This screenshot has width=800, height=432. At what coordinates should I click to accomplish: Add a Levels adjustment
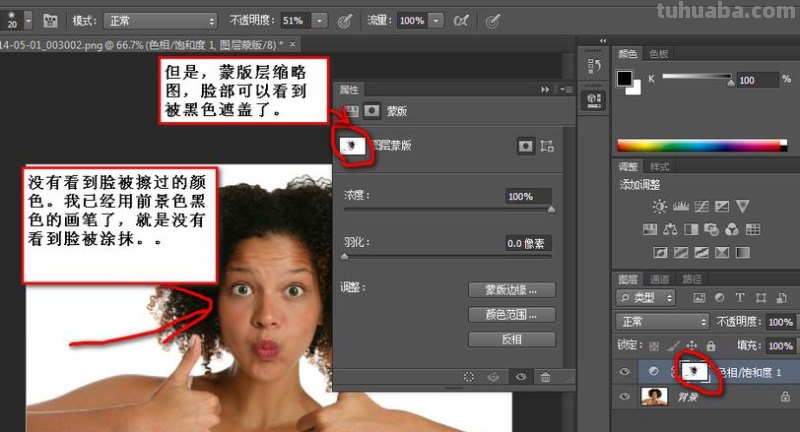coord(681,207)
